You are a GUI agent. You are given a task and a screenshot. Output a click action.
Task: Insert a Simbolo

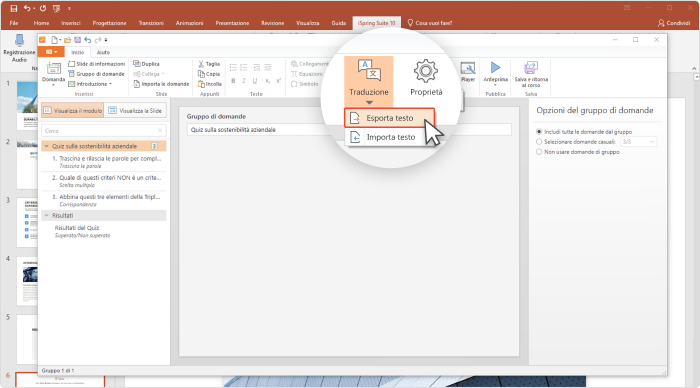coord(305,84)
